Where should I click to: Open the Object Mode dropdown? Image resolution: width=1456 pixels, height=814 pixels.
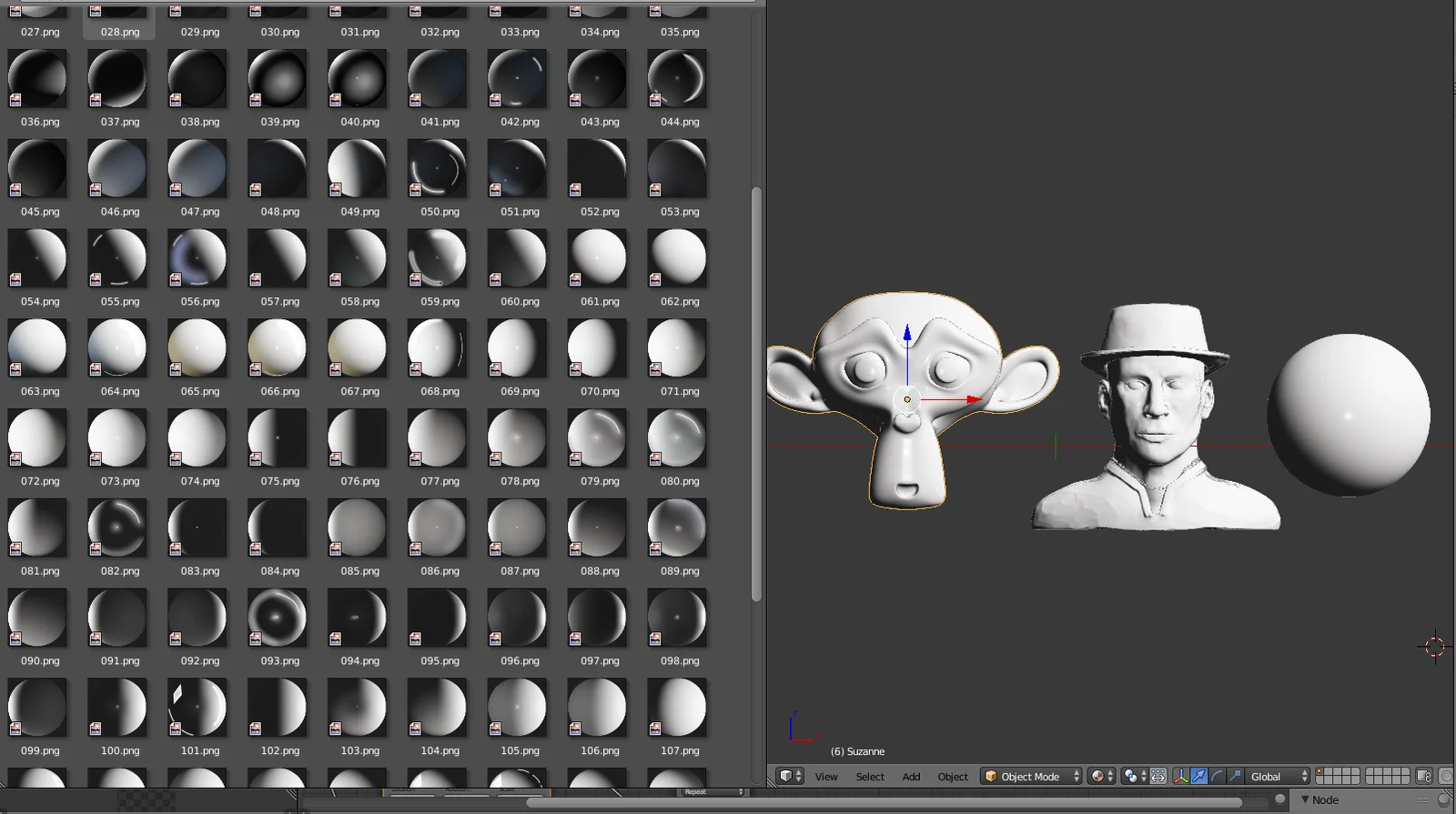[x=1031, y=776]
